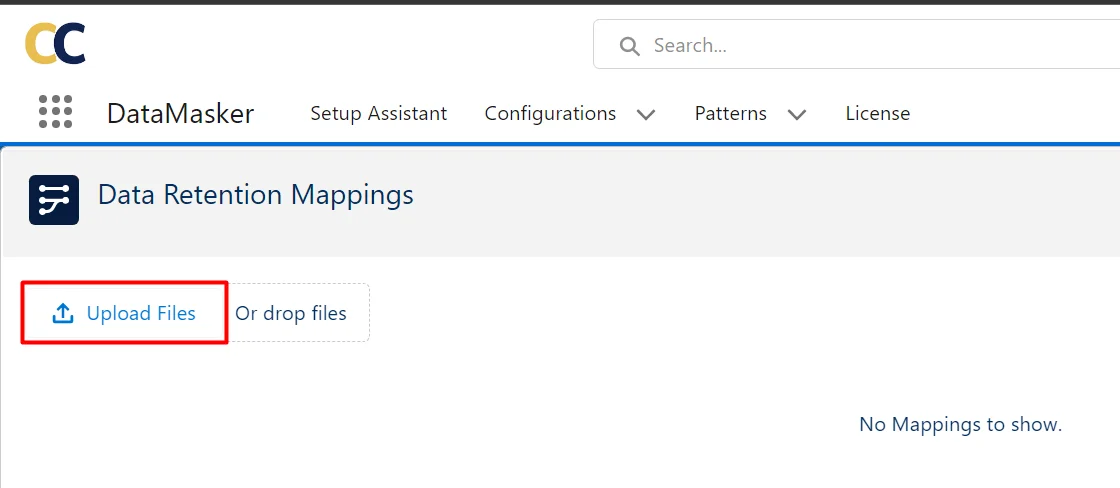This screenshot has height=488, width=1120.
Task: Open the Setup Assistant tab
Action: click(x=378, y=113)
